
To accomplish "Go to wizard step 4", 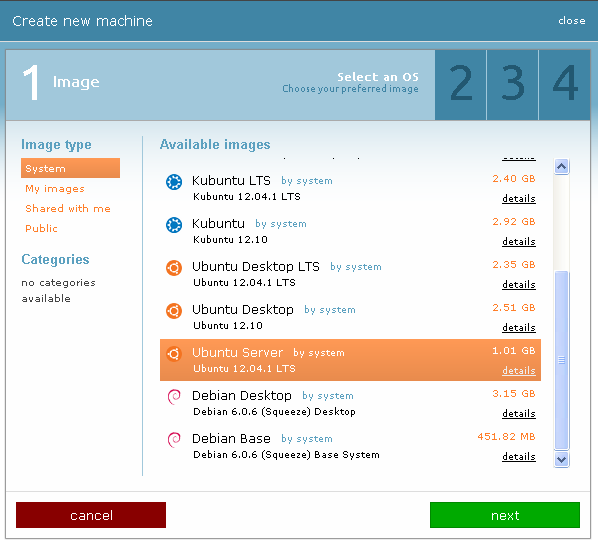I will (x=565, y=85).
